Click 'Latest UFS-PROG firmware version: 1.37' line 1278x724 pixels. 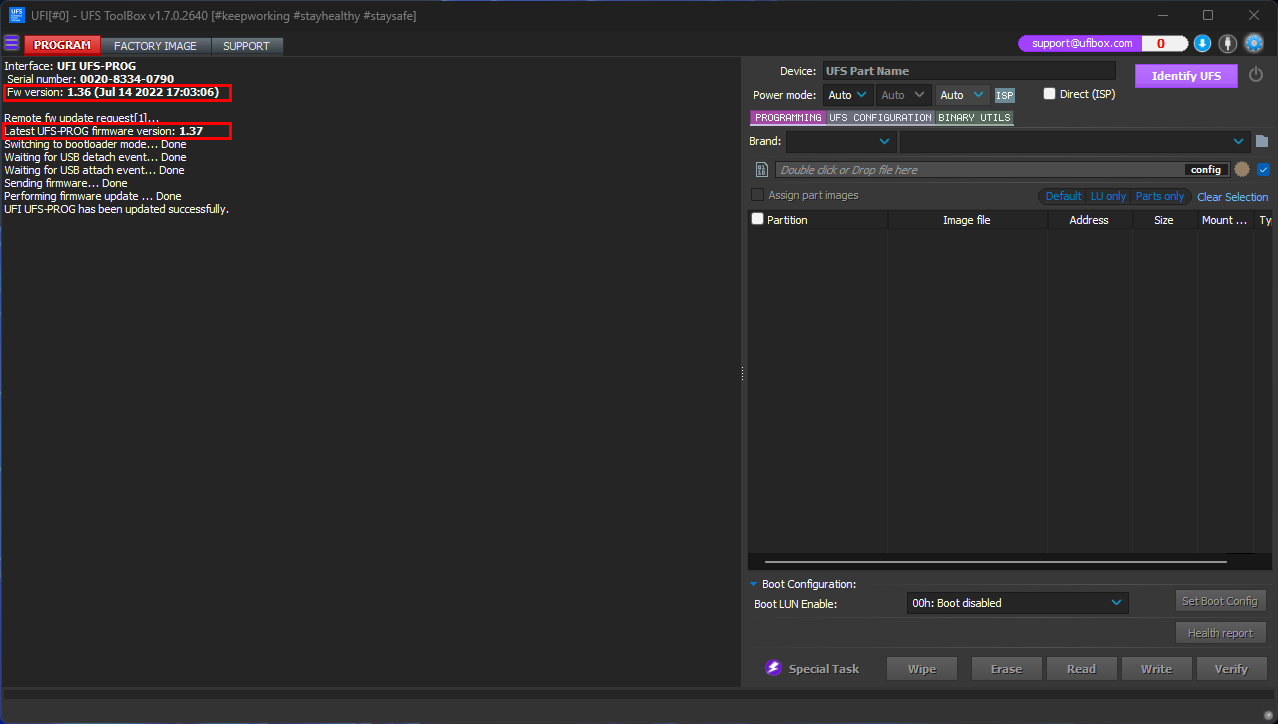pyautogui.click(x=104, y=131)
